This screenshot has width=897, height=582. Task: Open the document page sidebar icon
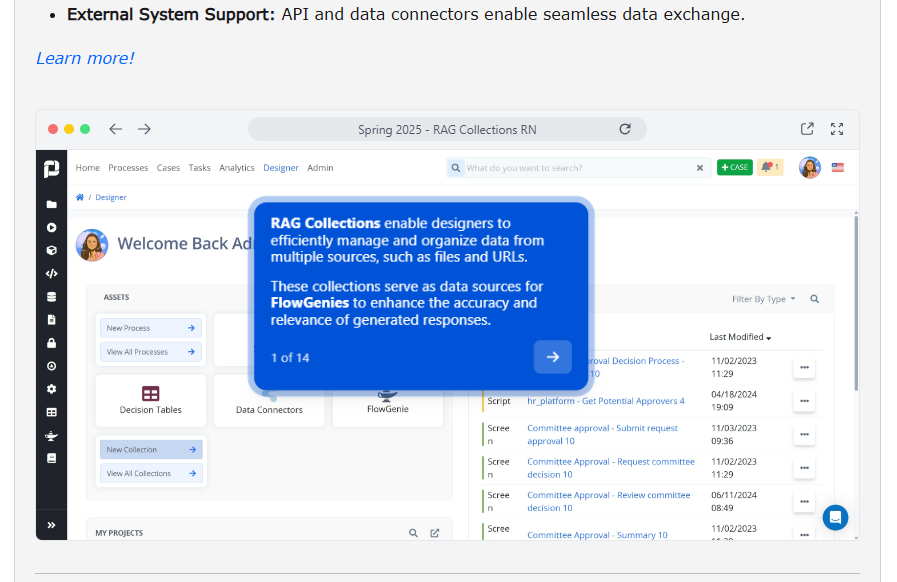[51, 319]
